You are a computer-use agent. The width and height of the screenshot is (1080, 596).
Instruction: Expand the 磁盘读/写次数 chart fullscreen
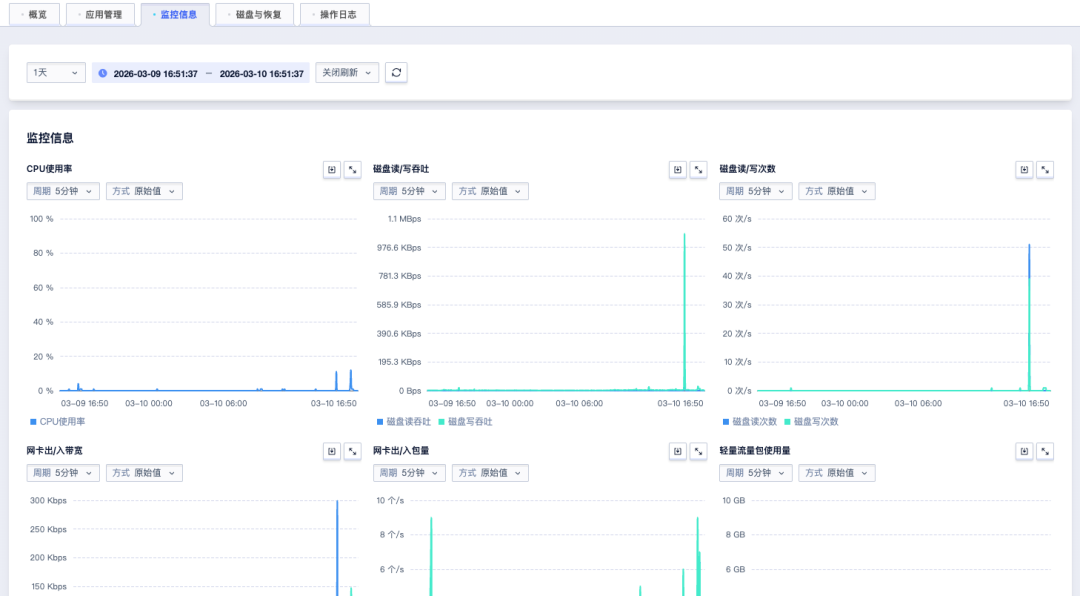tap(1045, 169)
